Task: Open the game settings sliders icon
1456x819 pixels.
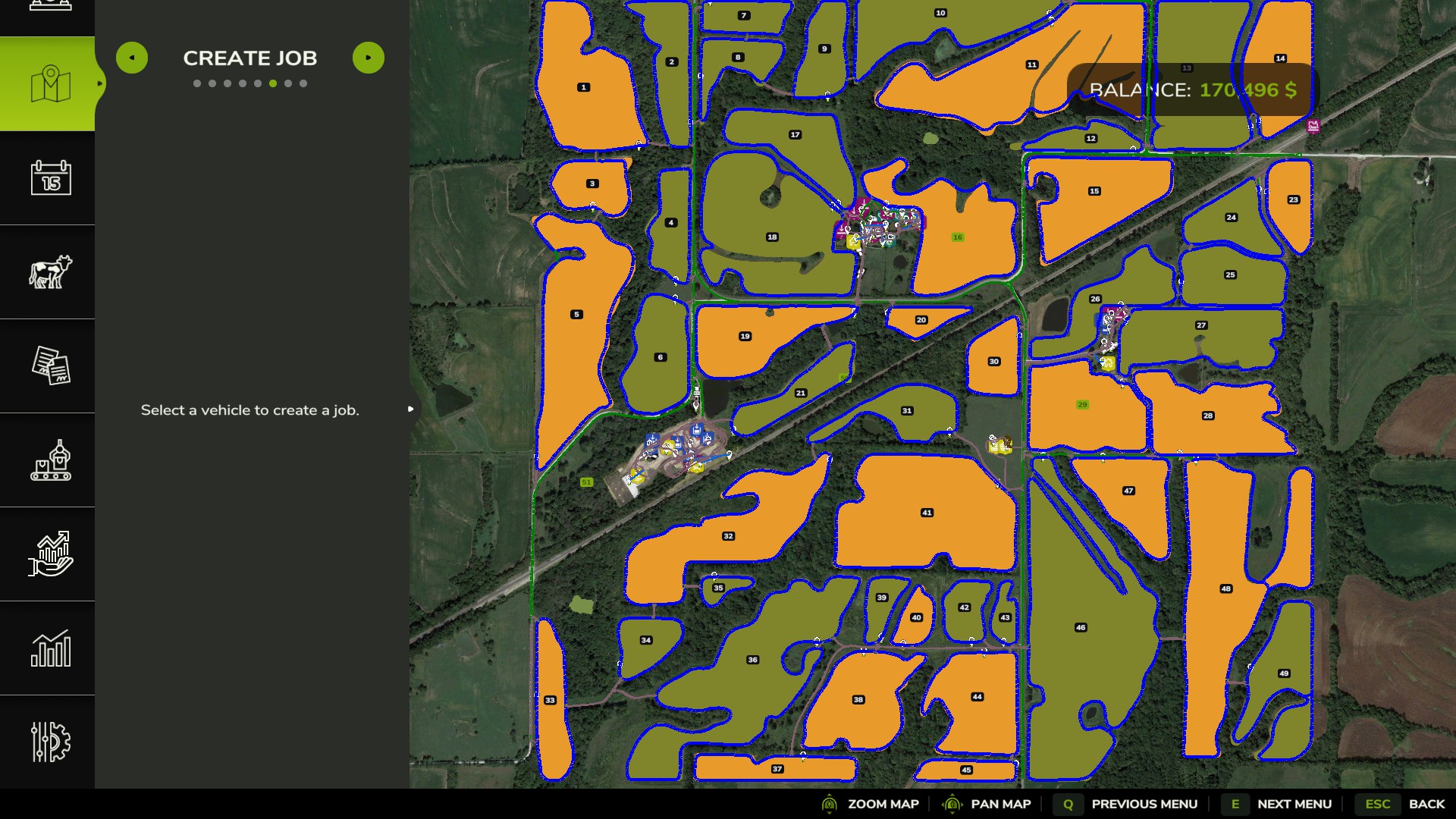Action: coord(50,742)
